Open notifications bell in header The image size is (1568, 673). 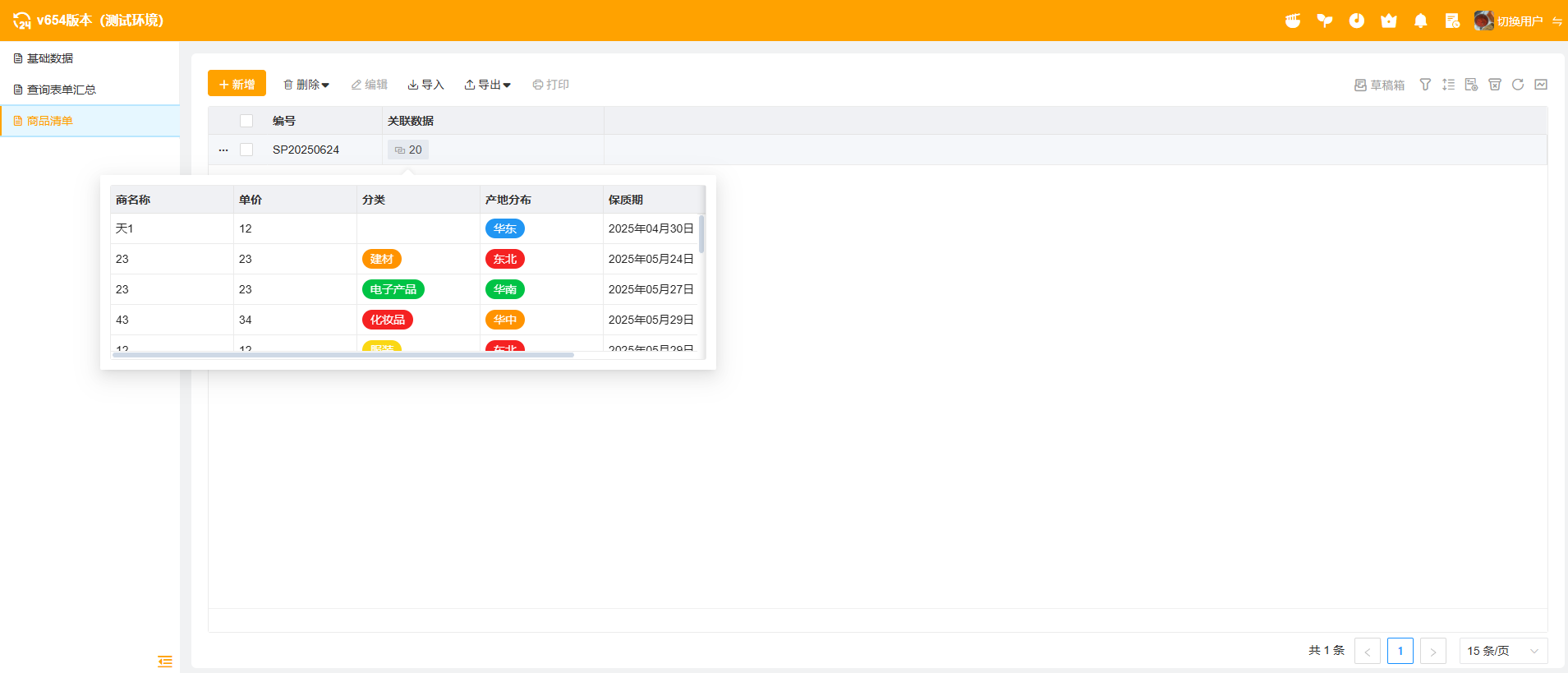tap(1421, 21)
